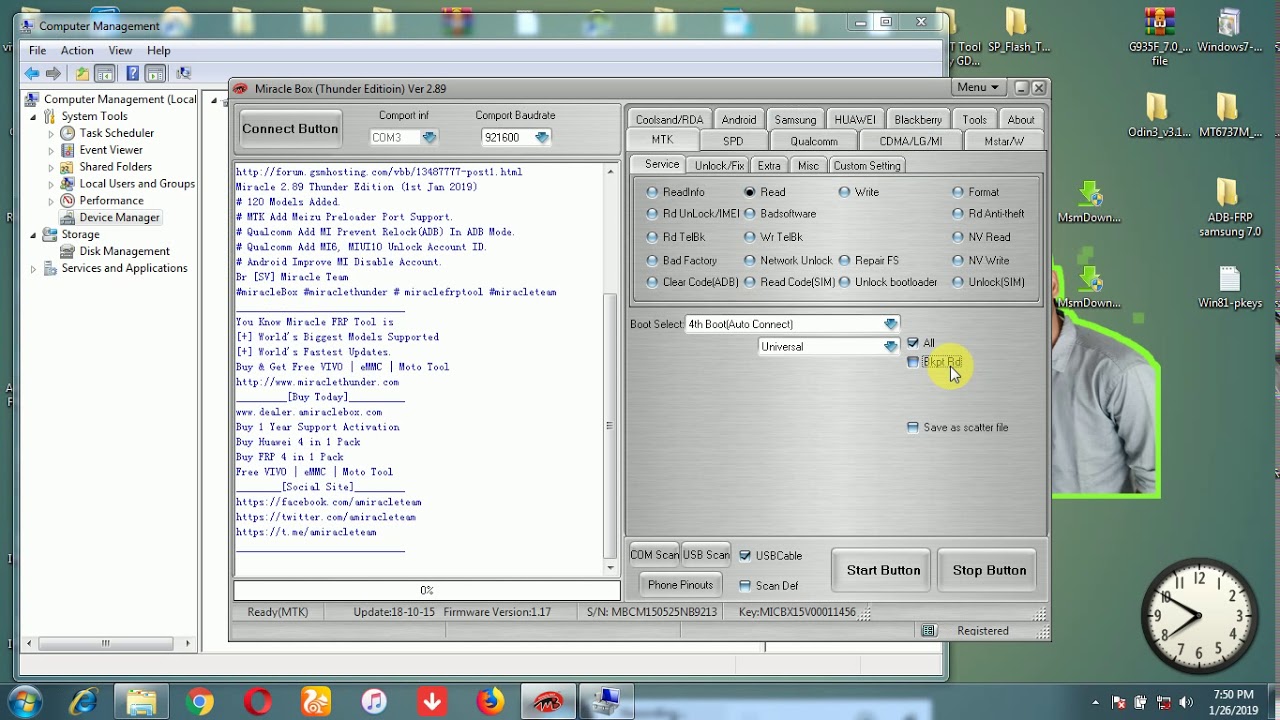Open UC Browser from the taskbar

click(316, 702)
